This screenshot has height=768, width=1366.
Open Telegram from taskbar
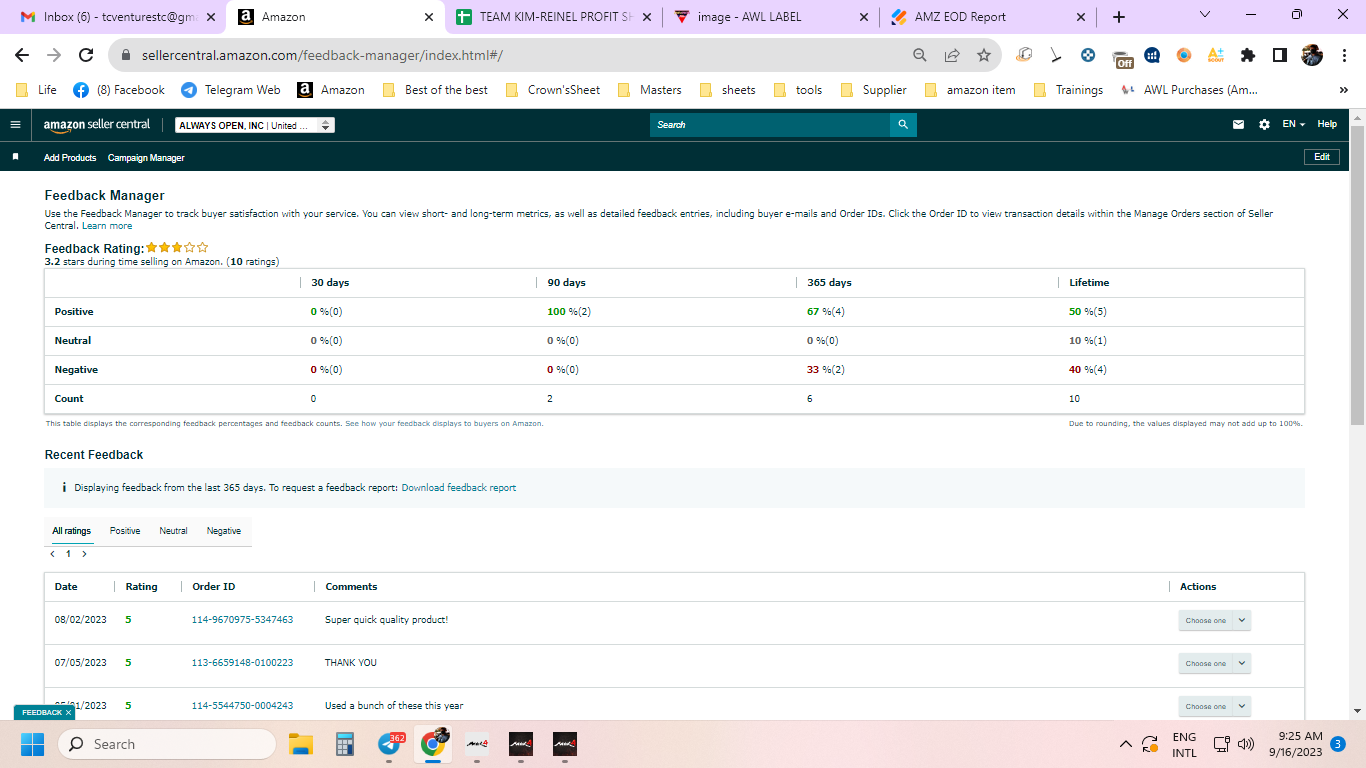tap(390, 744)
